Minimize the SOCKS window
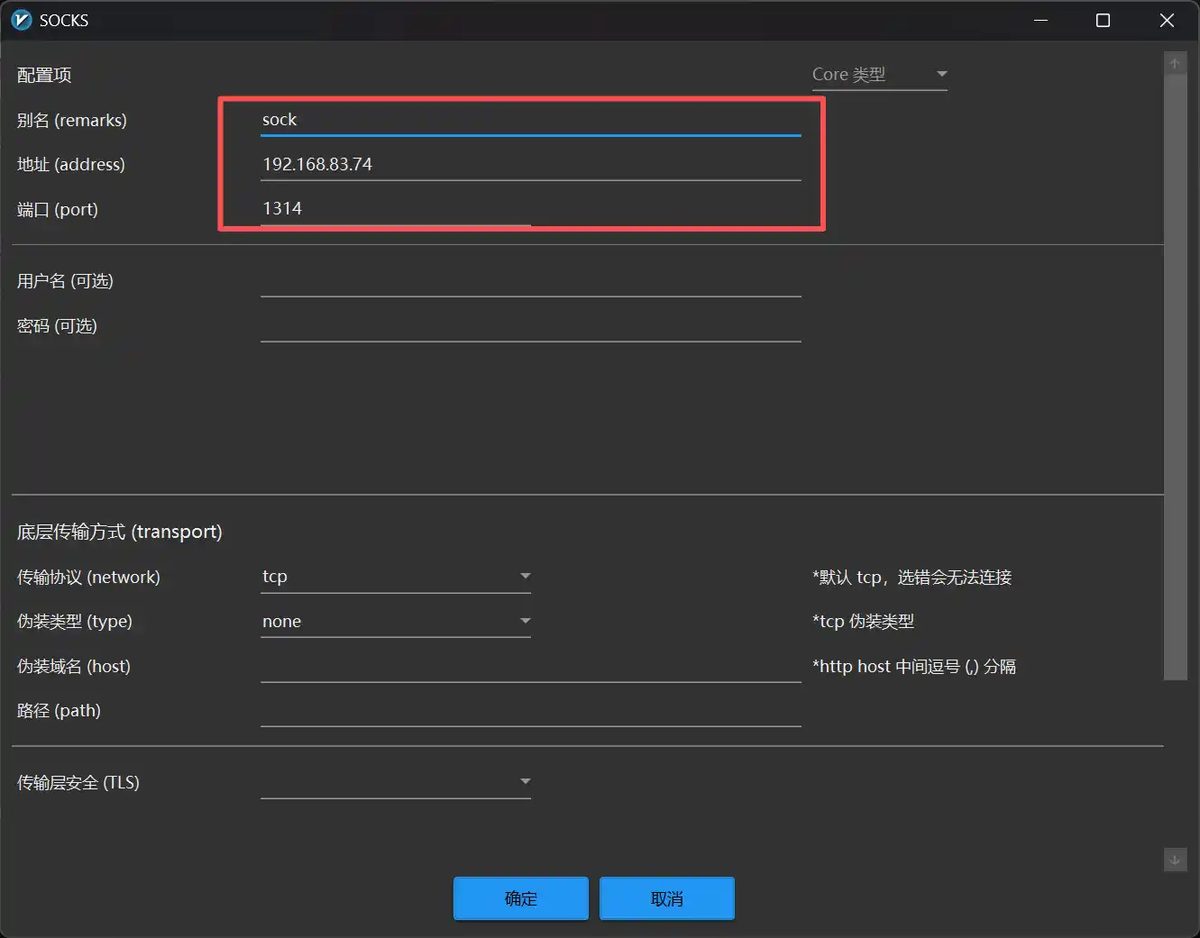This screenshot has height=938, width=1200. tap(1040, 20)
